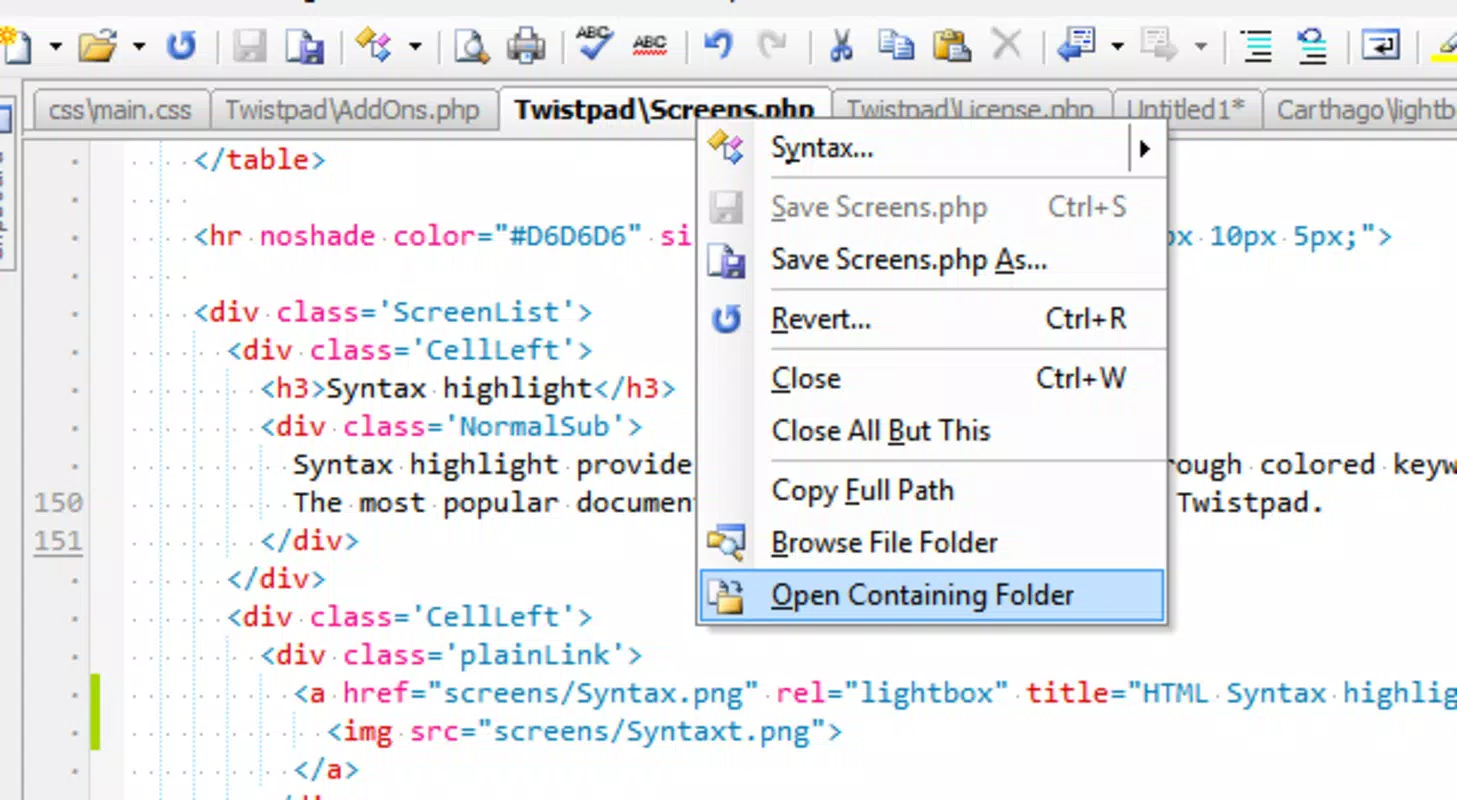This screenshot has width=1457, height=800.
Task: Click the Syntax toolbar icon
Action: coord(374,46)
